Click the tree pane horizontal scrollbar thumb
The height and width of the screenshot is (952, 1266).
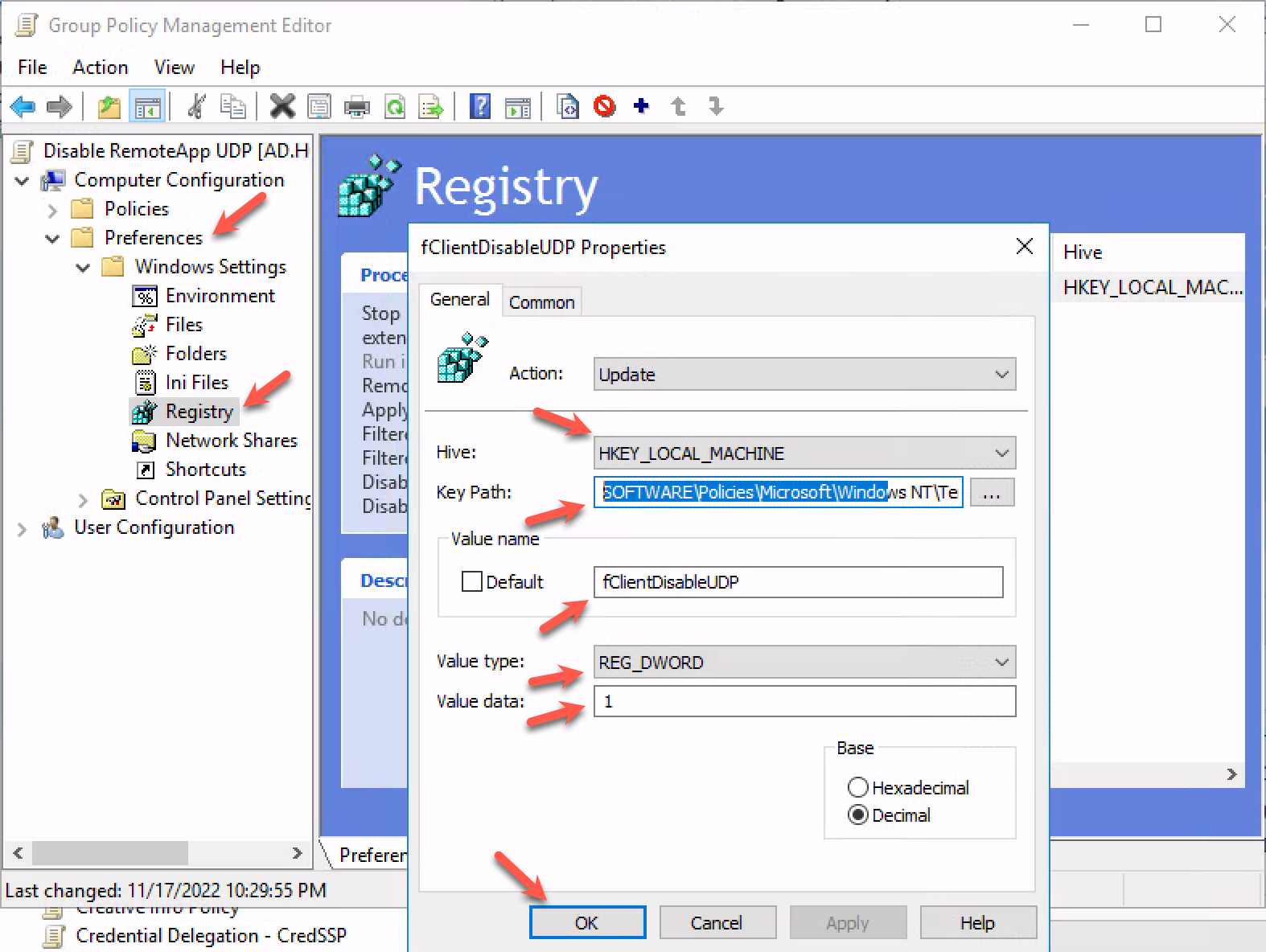click(110, 852)
